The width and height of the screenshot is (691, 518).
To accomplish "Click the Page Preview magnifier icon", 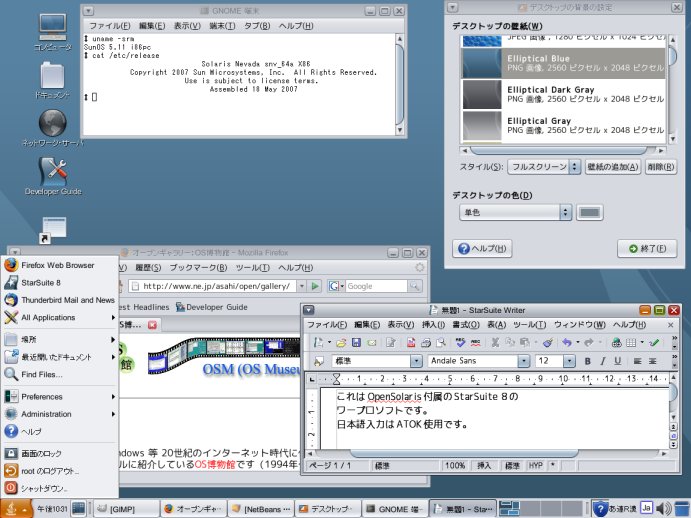I will [x=441, y=343].
